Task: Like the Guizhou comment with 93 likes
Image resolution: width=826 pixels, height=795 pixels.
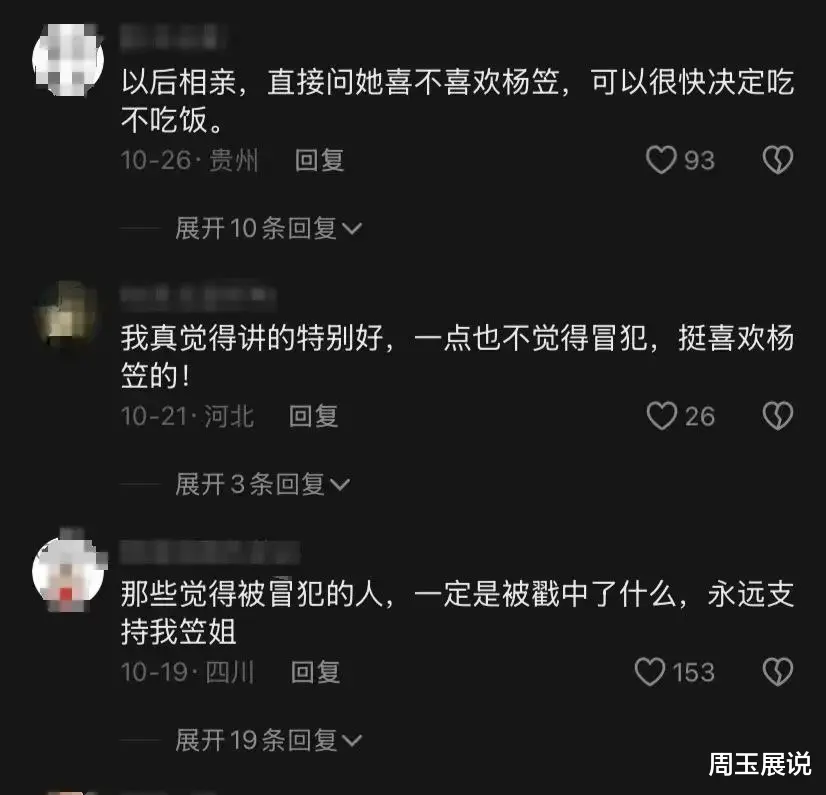Action: (x=661, y=160)
